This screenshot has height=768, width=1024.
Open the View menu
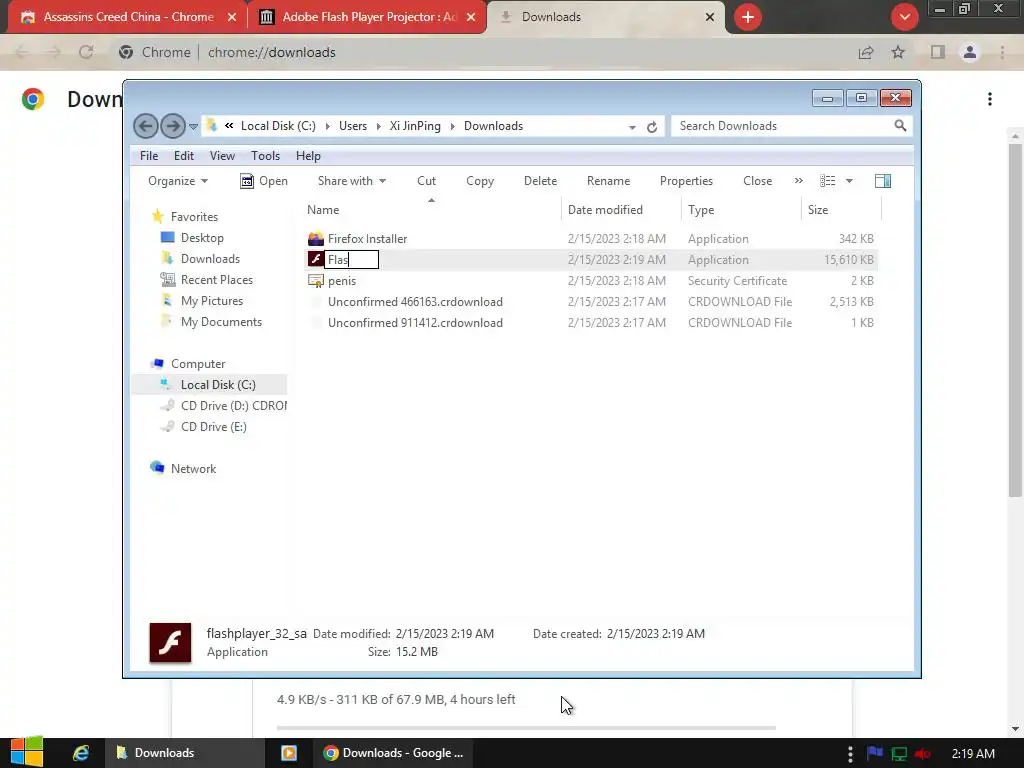tap(222, 155)
